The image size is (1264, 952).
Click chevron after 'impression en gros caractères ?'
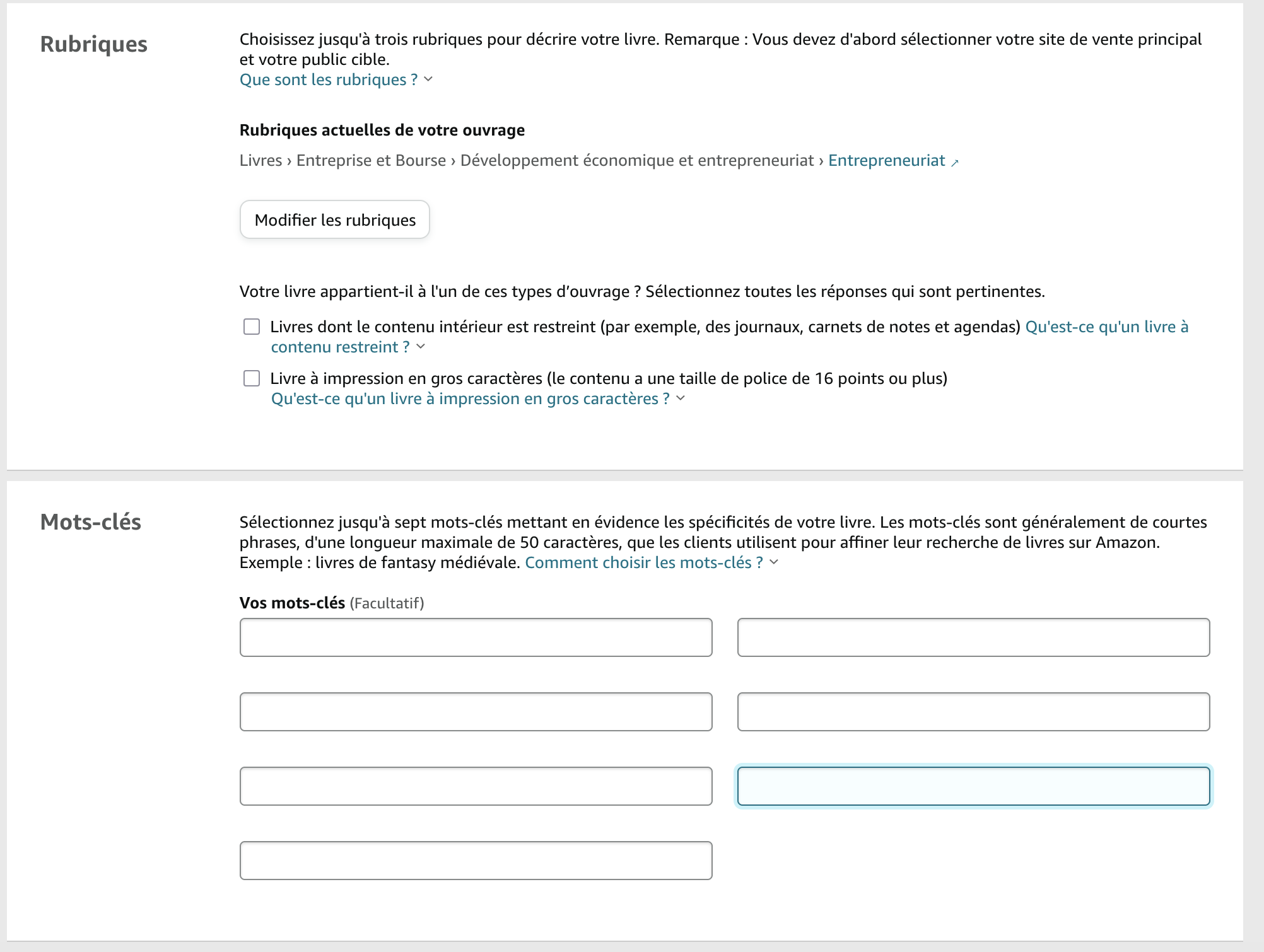coord(681,398)
